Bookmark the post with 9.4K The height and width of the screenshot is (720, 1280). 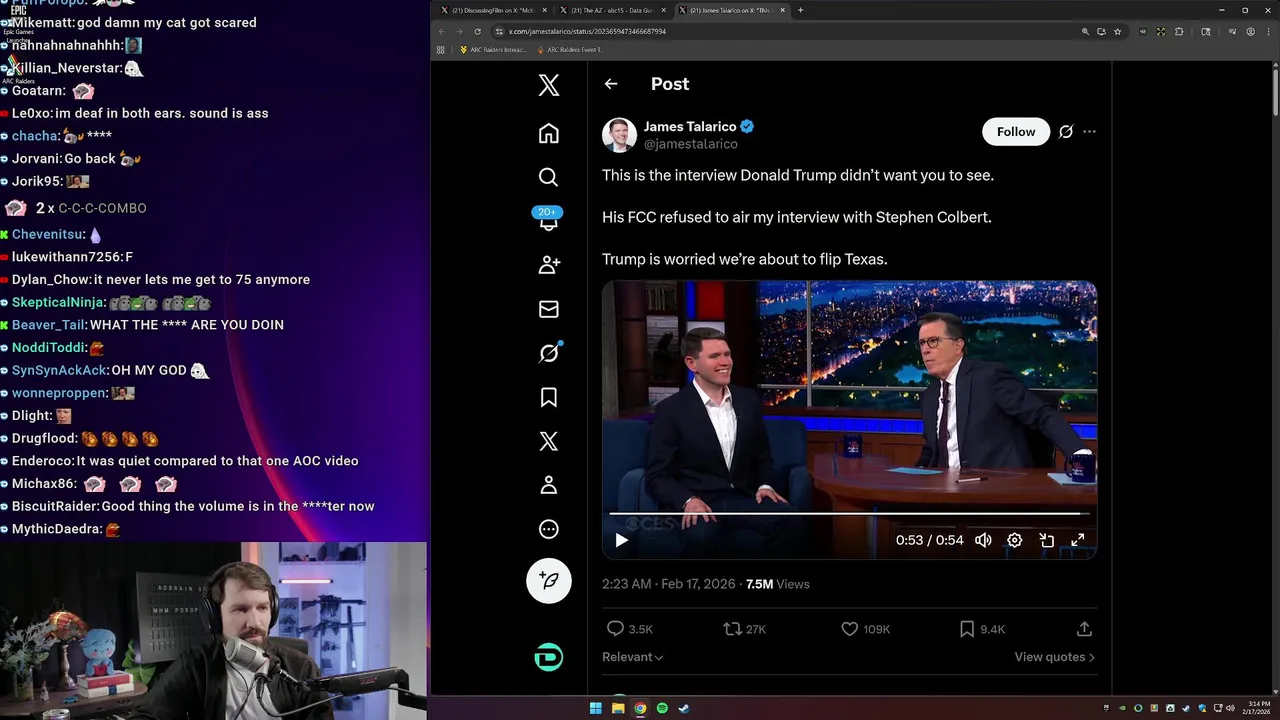[967, 629]
